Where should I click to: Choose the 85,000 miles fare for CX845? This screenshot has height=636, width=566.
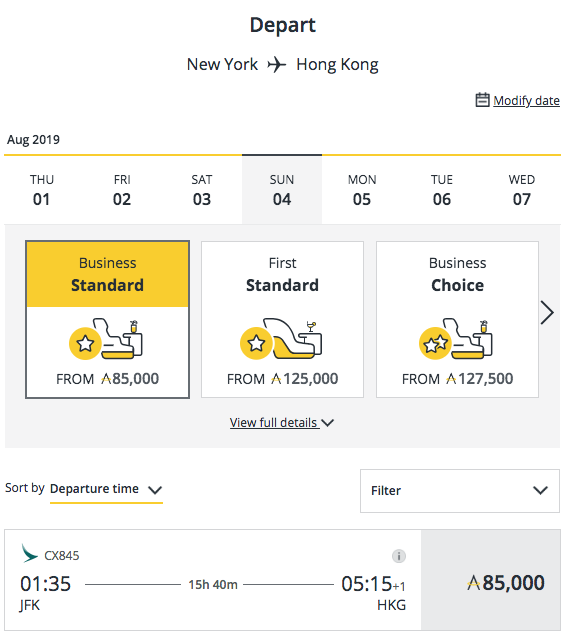(x=491, y=580)
